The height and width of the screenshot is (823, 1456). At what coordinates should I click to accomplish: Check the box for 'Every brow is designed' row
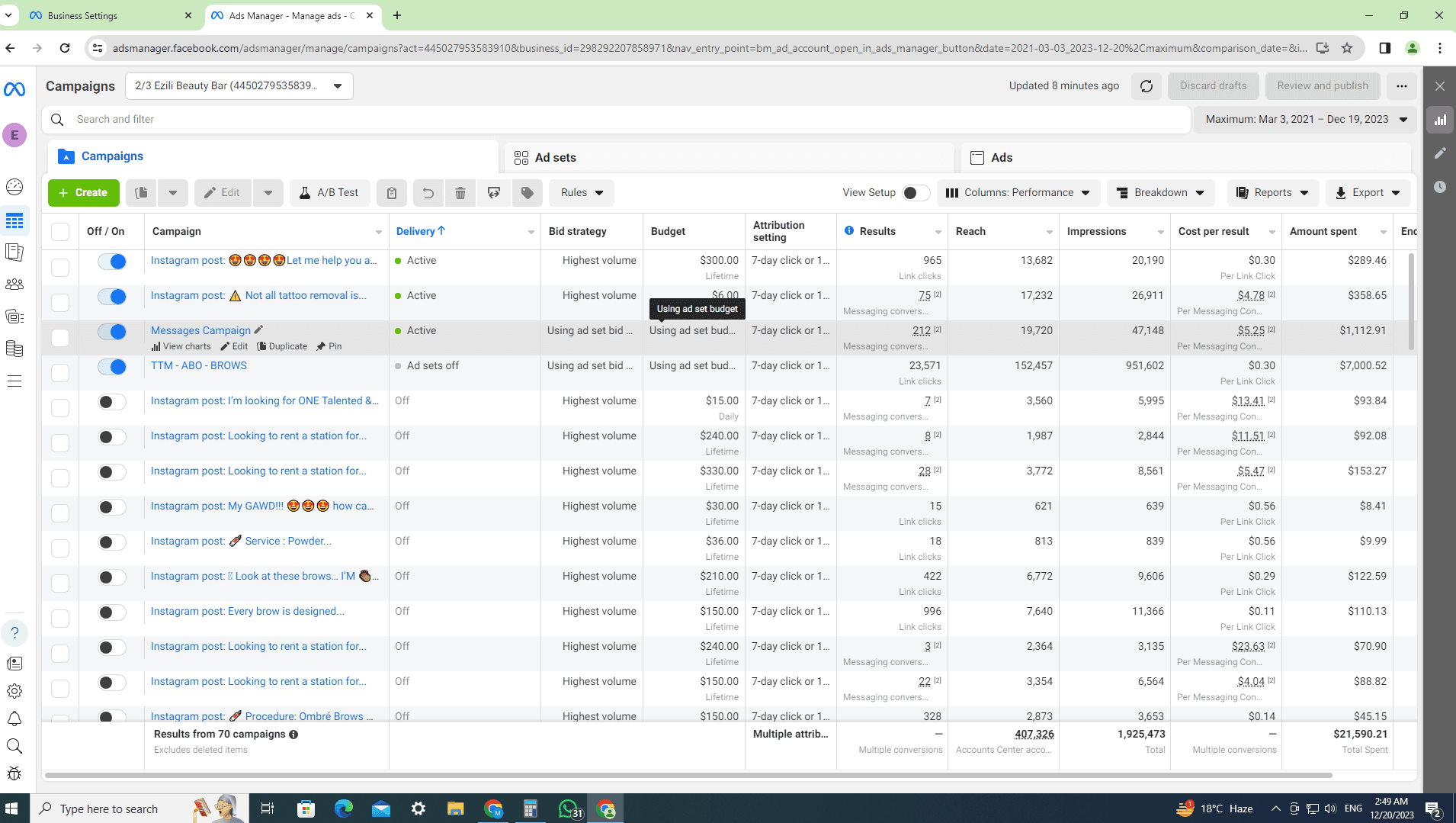(x=60, y=618)
